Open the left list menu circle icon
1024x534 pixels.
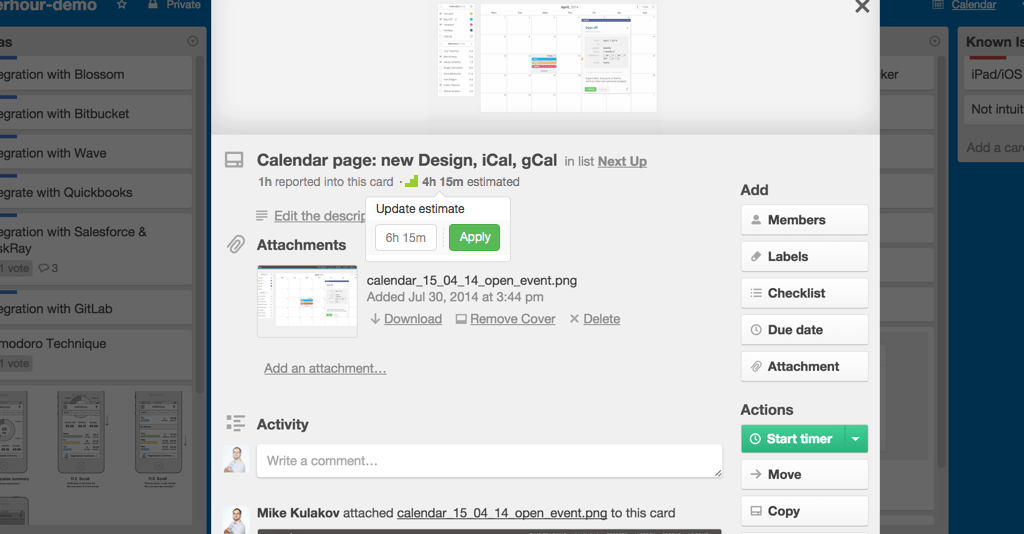click(x=193, y=41)
